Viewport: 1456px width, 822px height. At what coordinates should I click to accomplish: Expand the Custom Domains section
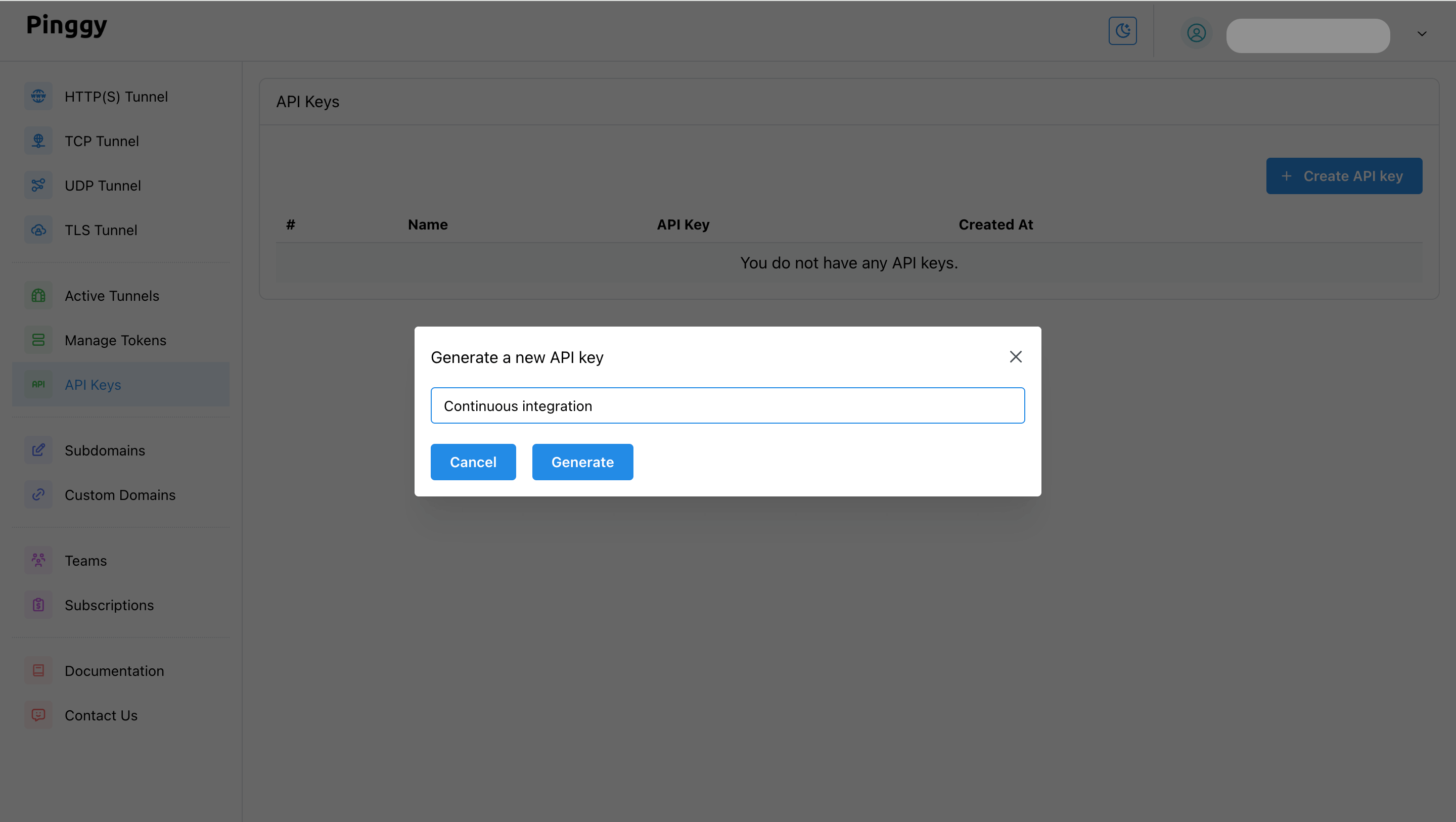pos(120,495)
